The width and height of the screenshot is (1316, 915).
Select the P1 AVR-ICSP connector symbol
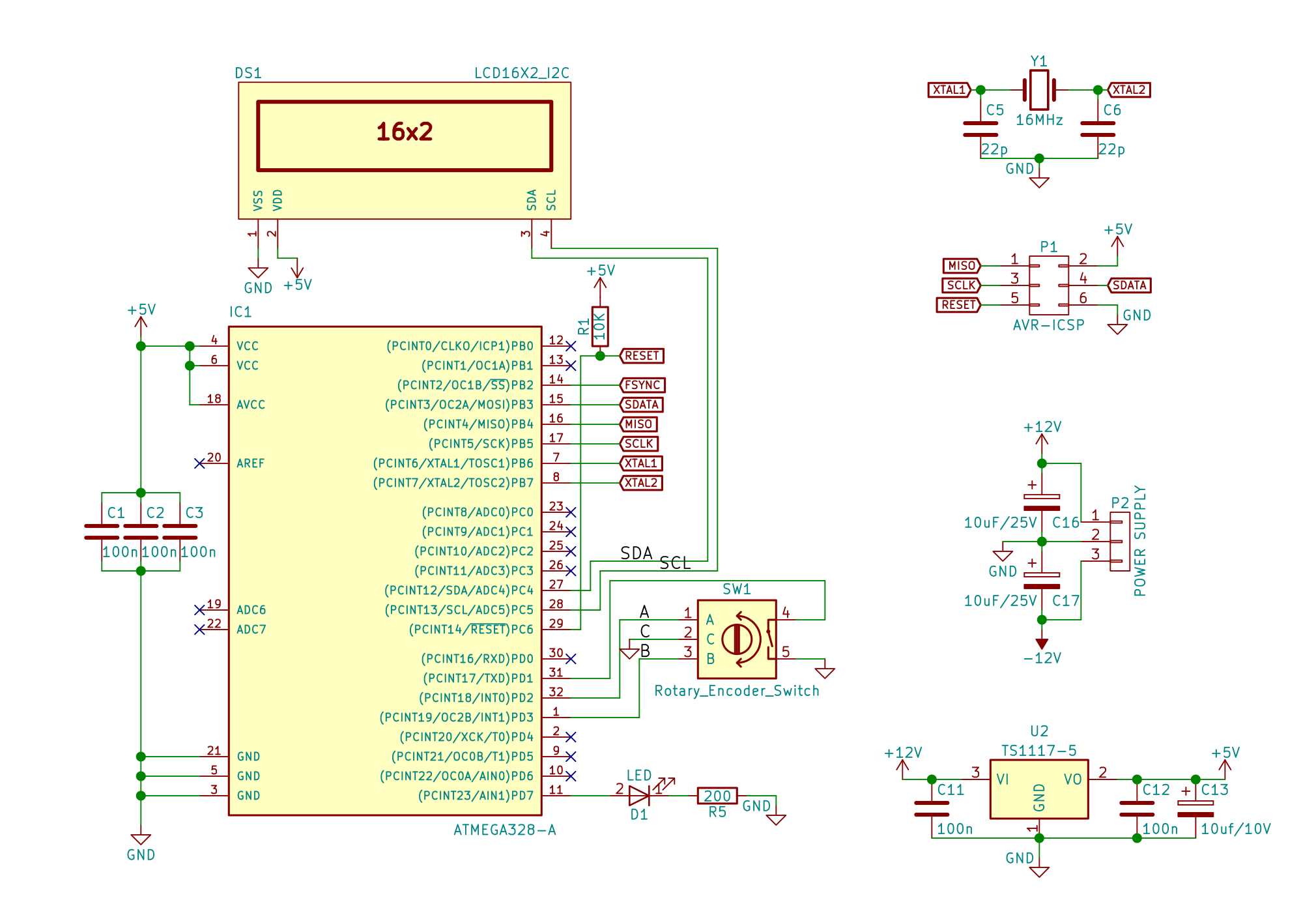[x=1049, y=285]
